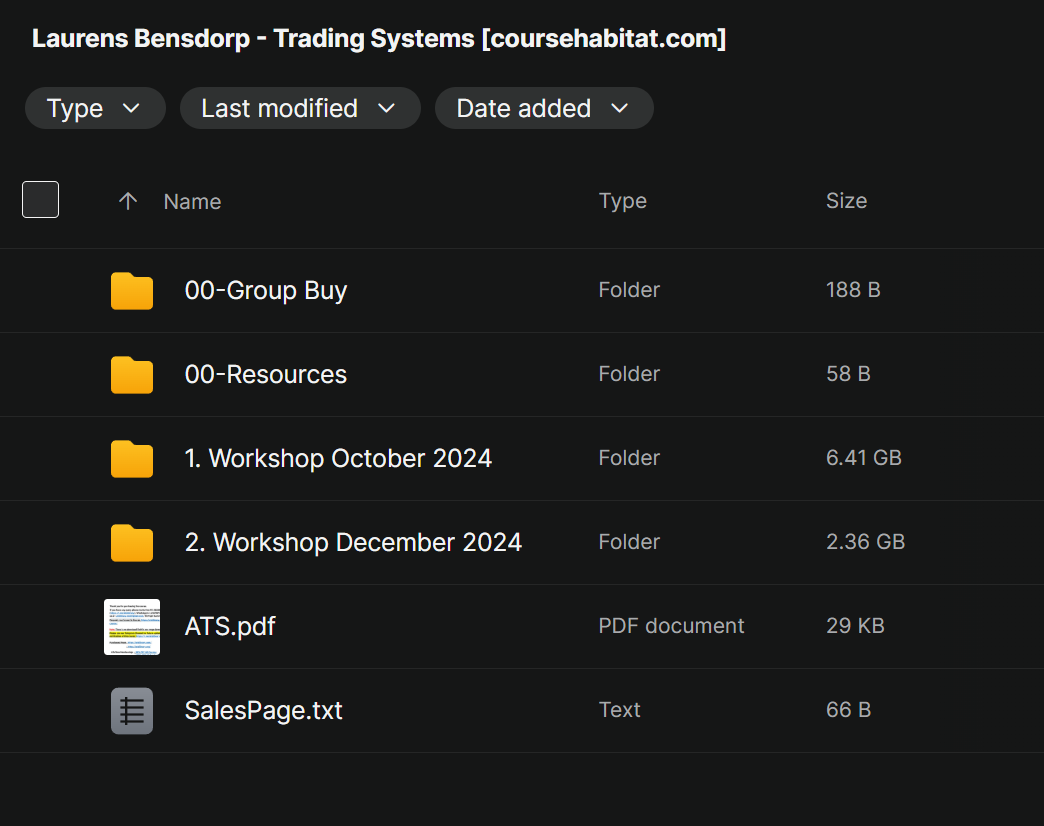Screen dimensions: 1044x826
Task: Click the SalesPage.txt text file icon
Action: point(132,711)
